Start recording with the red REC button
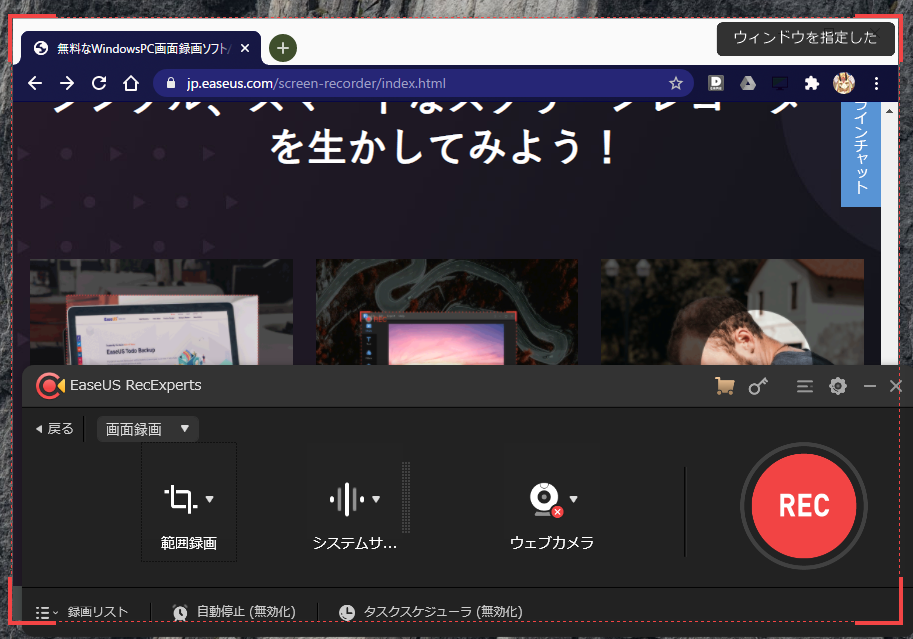This screenshot has height=639, width=913. pyautogui.click(x=804, y=506)
